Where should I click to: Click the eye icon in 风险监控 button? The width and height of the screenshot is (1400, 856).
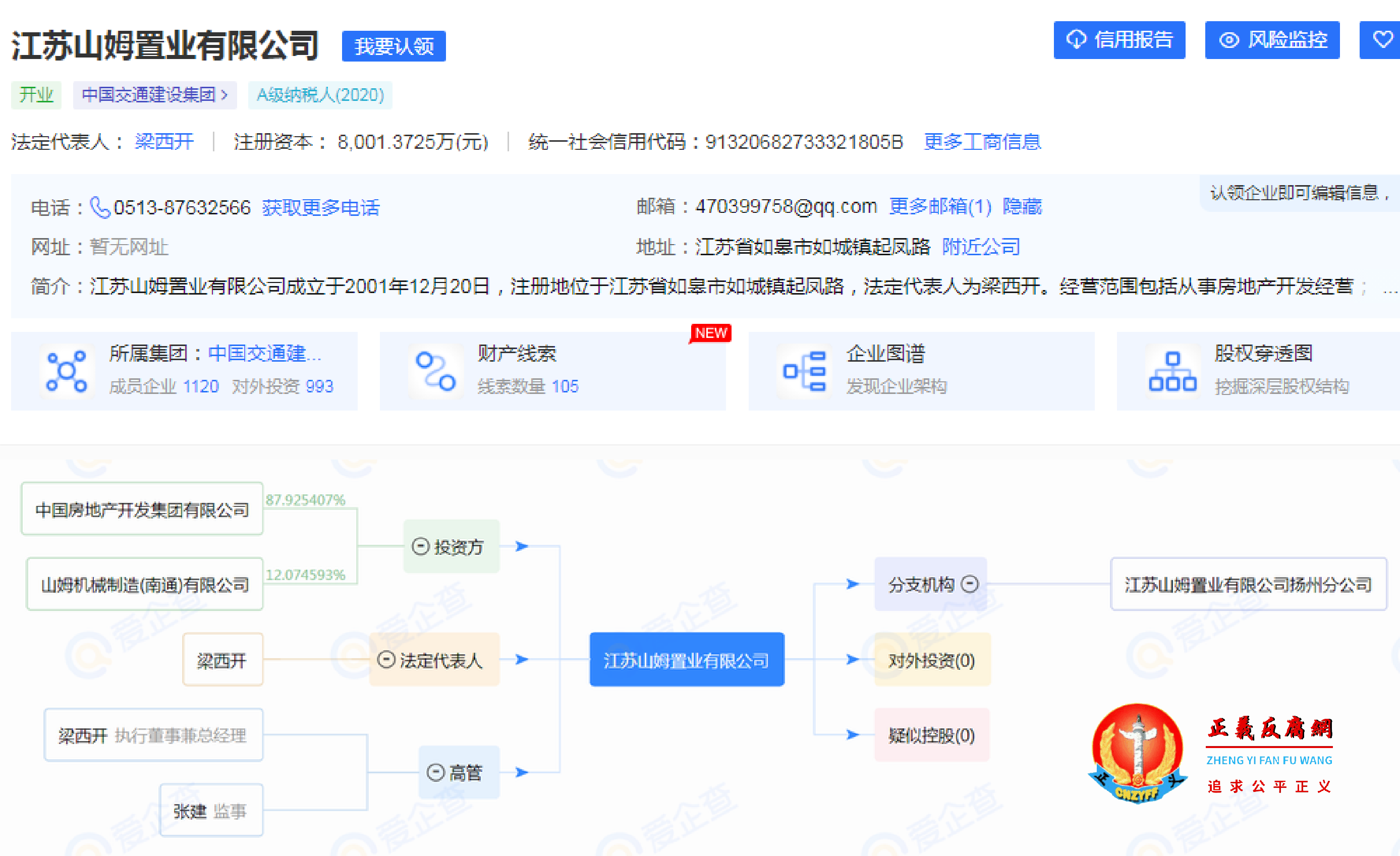coord(1229,40)
